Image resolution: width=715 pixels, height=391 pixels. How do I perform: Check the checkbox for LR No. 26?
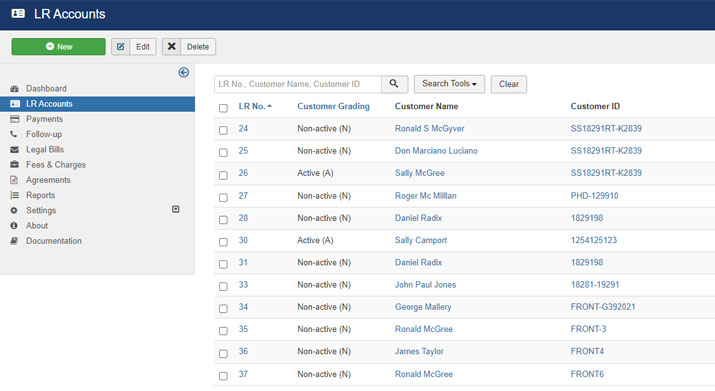point(223,175)
